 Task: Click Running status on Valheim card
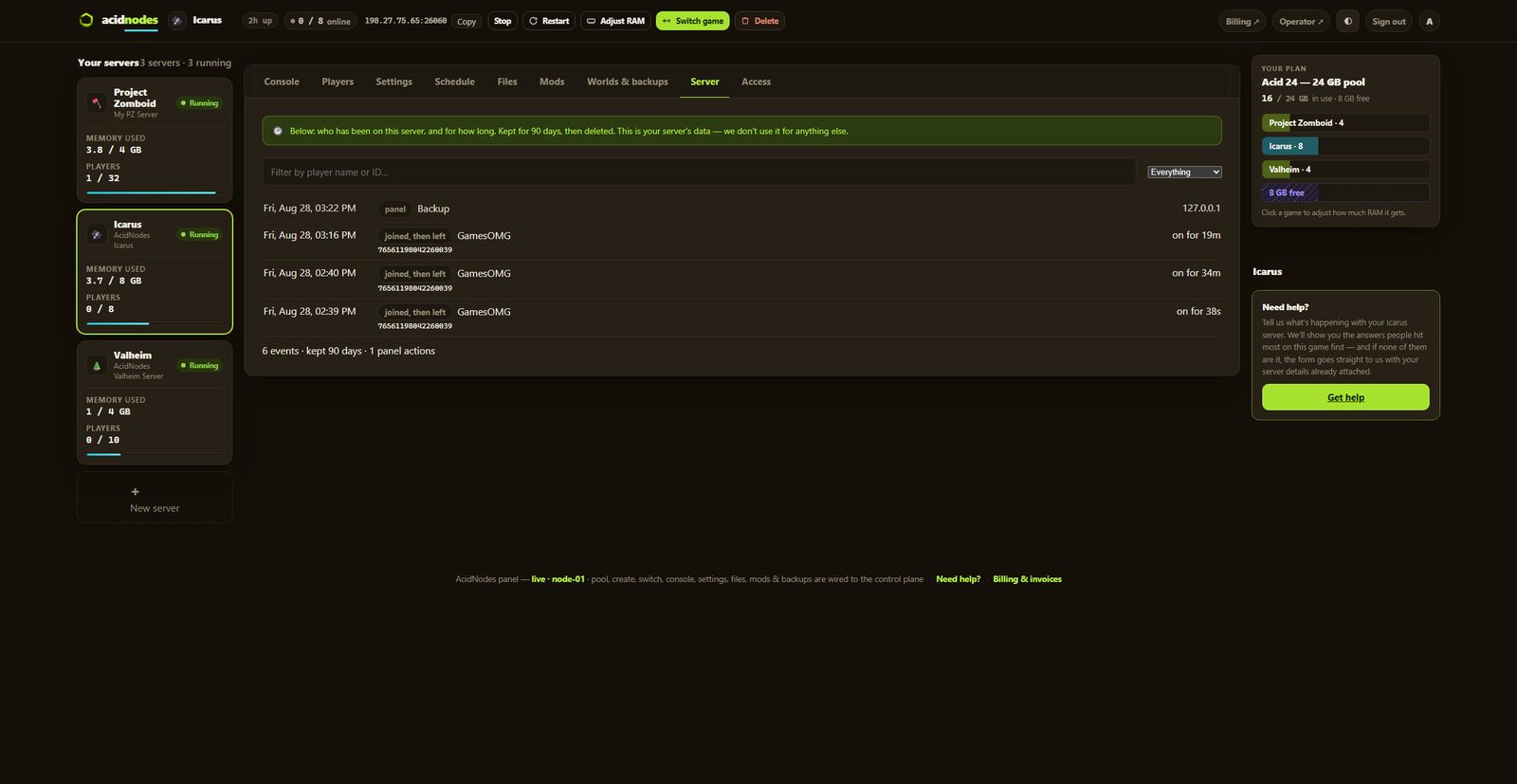point(199,365)
